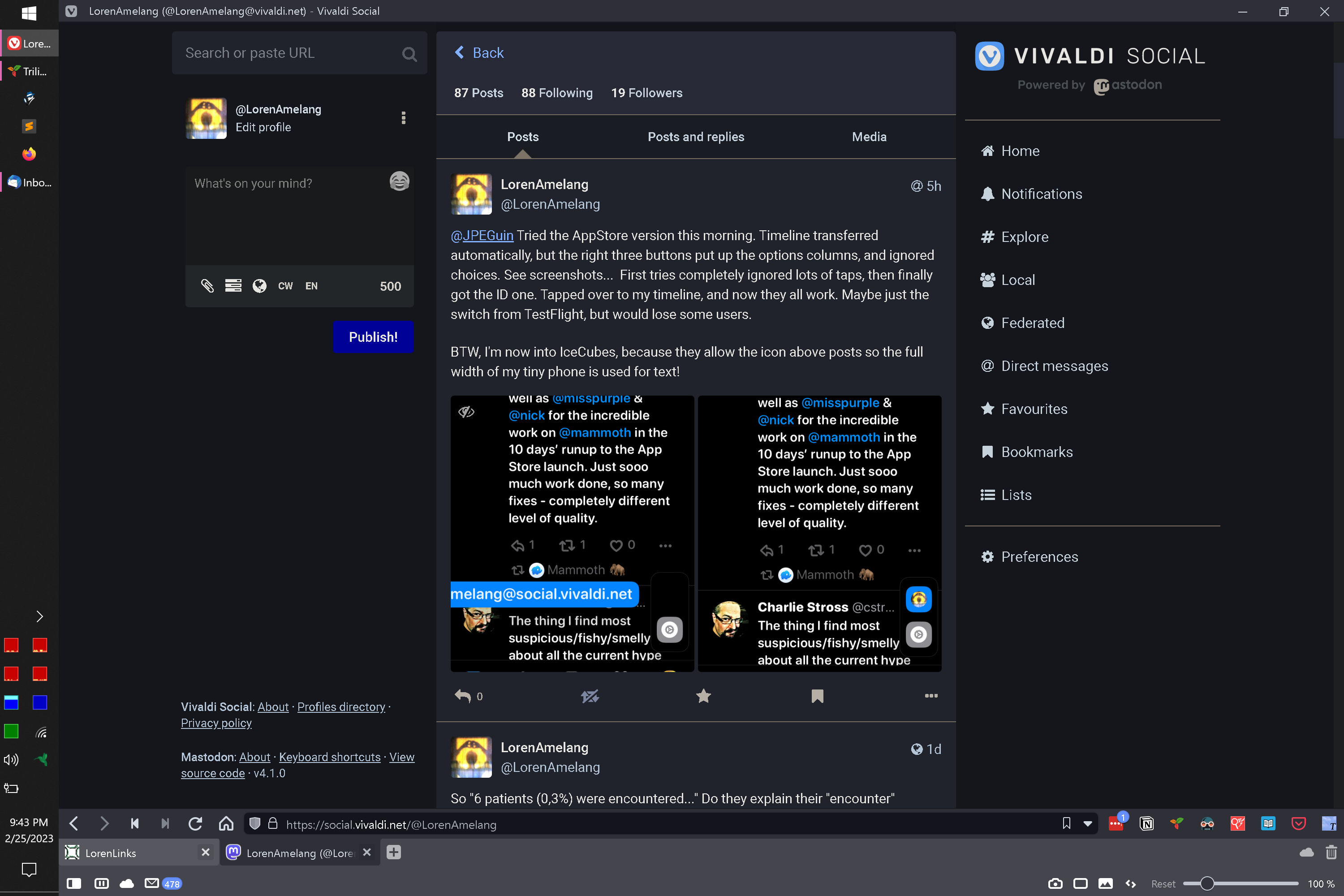
Task: Click the search magnifier icon in Mastodon search box
Action: point(409,54)
